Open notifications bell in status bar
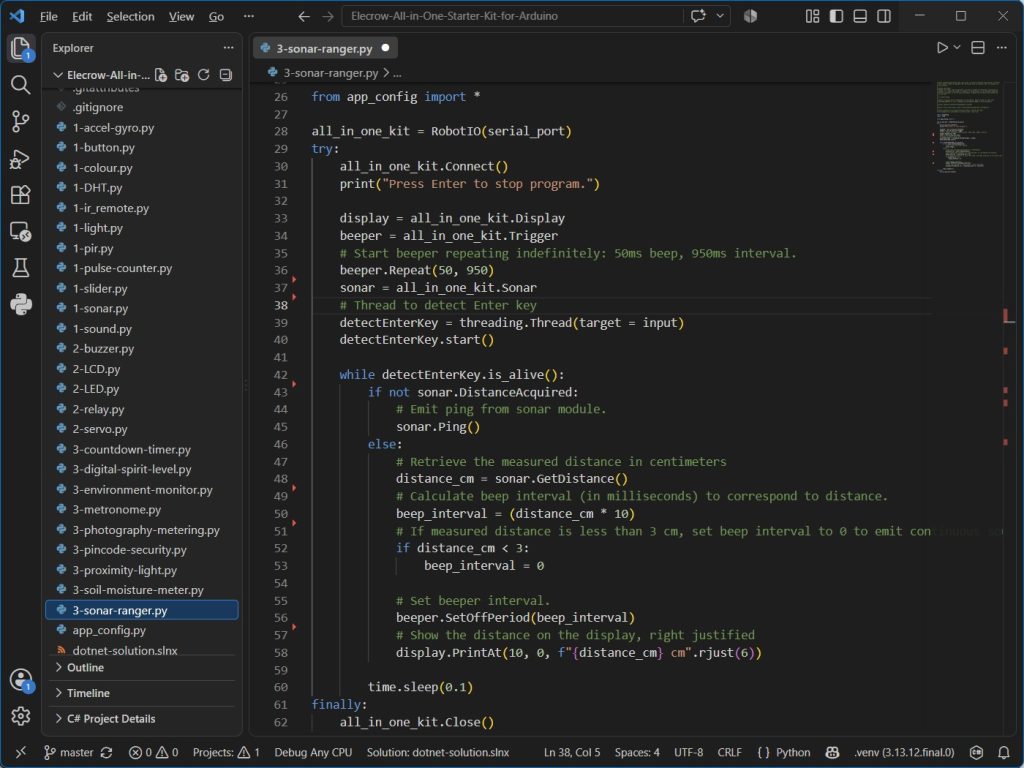This screenshot has height=768, width=1024. (x=1004, y=752)
